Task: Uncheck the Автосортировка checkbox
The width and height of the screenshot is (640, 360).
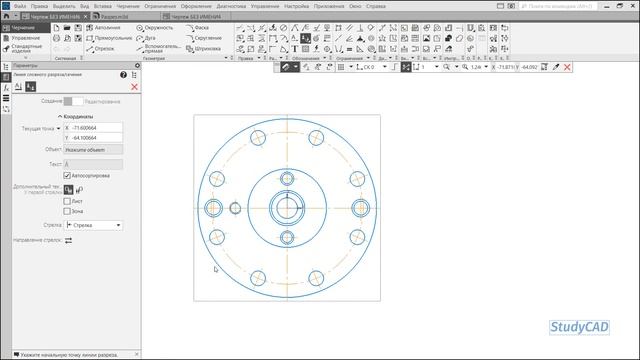Action: pyautogui.click(x=67, y=176)
